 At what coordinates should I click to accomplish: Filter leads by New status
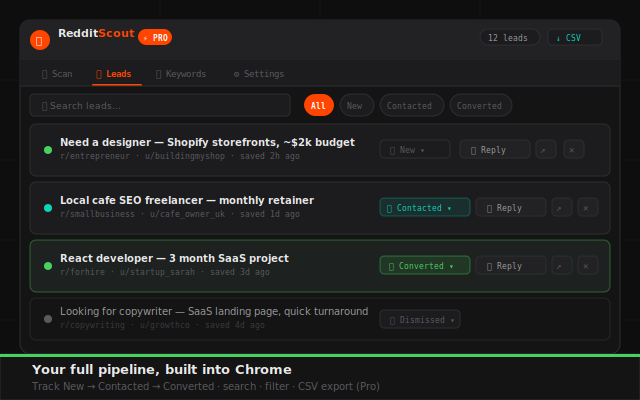tap(356, 105)
